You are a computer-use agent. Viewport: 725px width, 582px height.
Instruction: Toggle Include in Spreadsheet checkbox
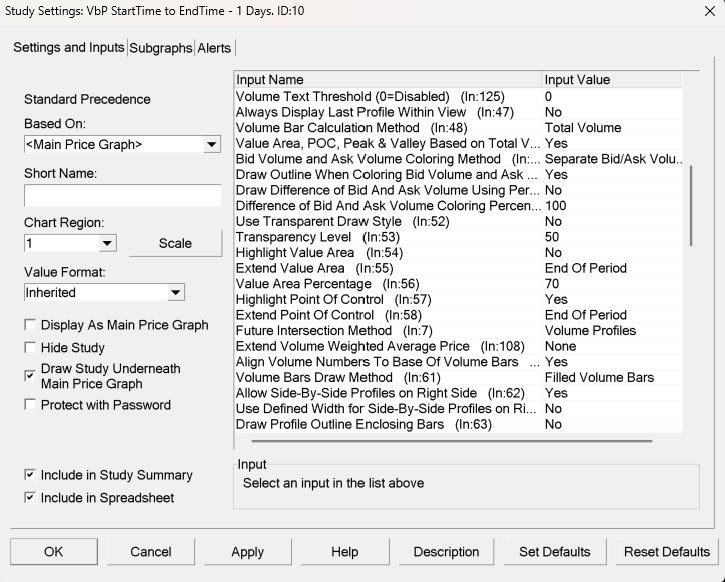click(31, 498)
